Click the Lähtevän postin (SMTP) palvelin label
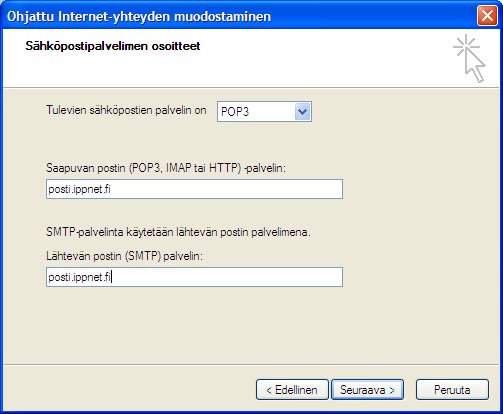 click(124, 256)
